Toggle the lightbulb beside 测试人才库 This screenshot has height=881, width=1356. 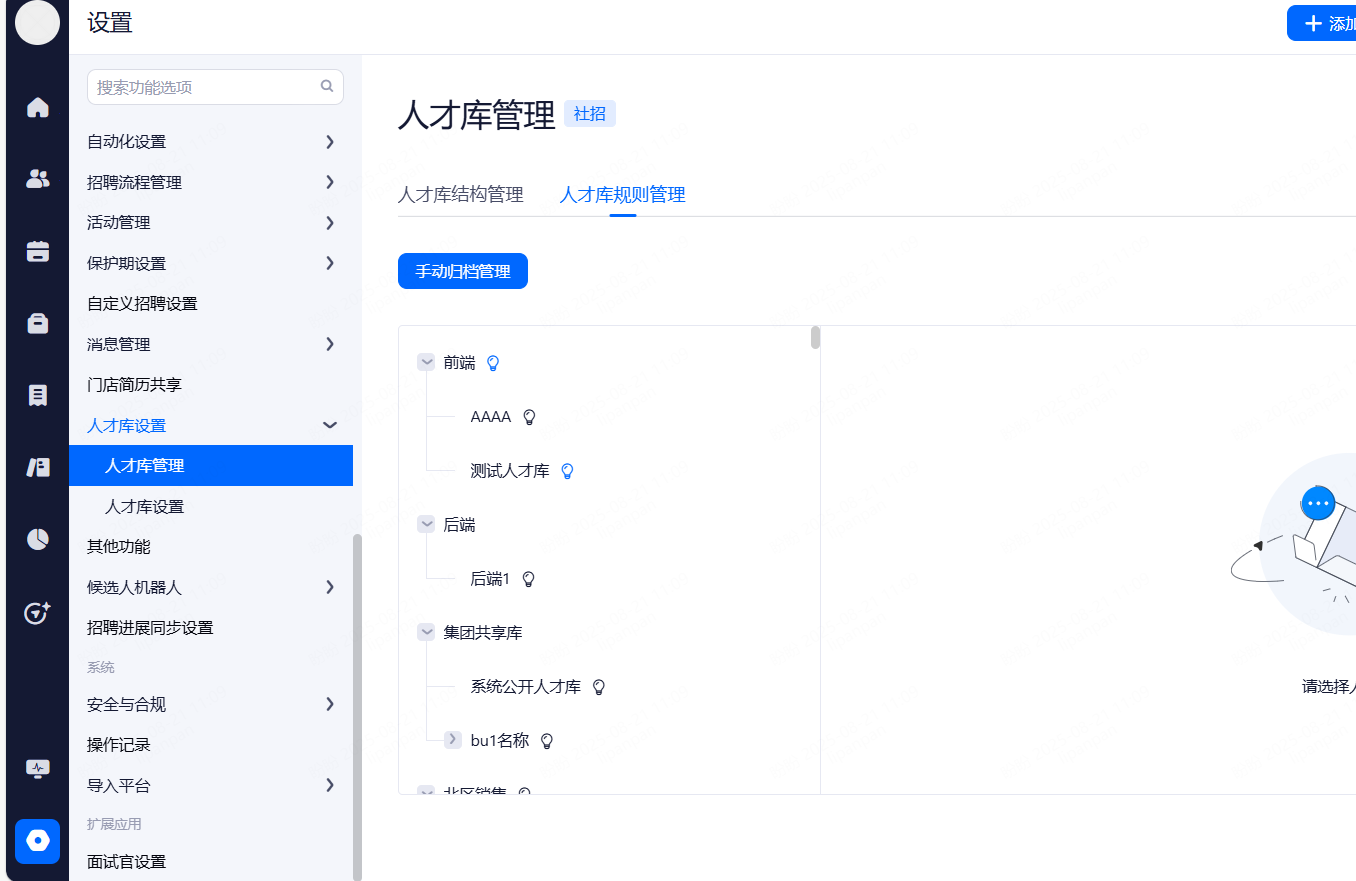click(x=567, y=471)
